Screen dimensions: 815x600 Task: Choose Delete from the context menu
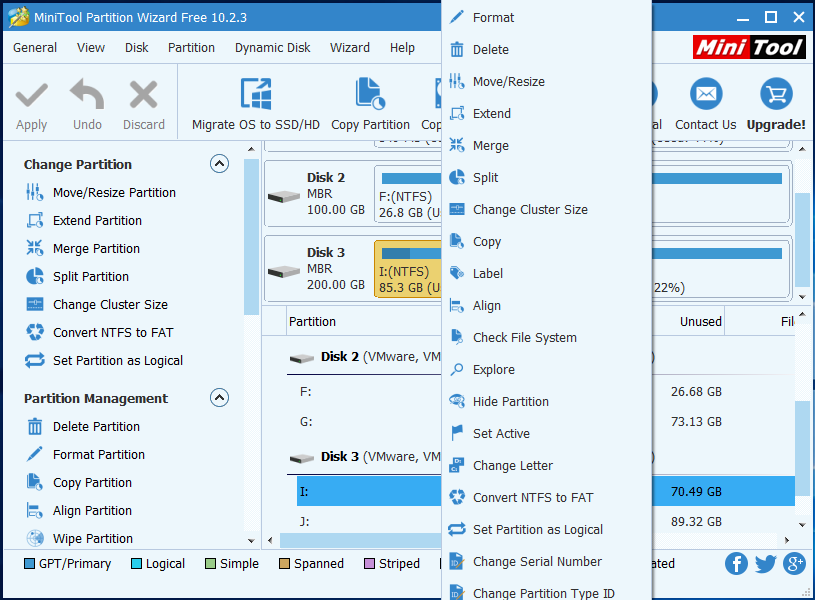547,50
